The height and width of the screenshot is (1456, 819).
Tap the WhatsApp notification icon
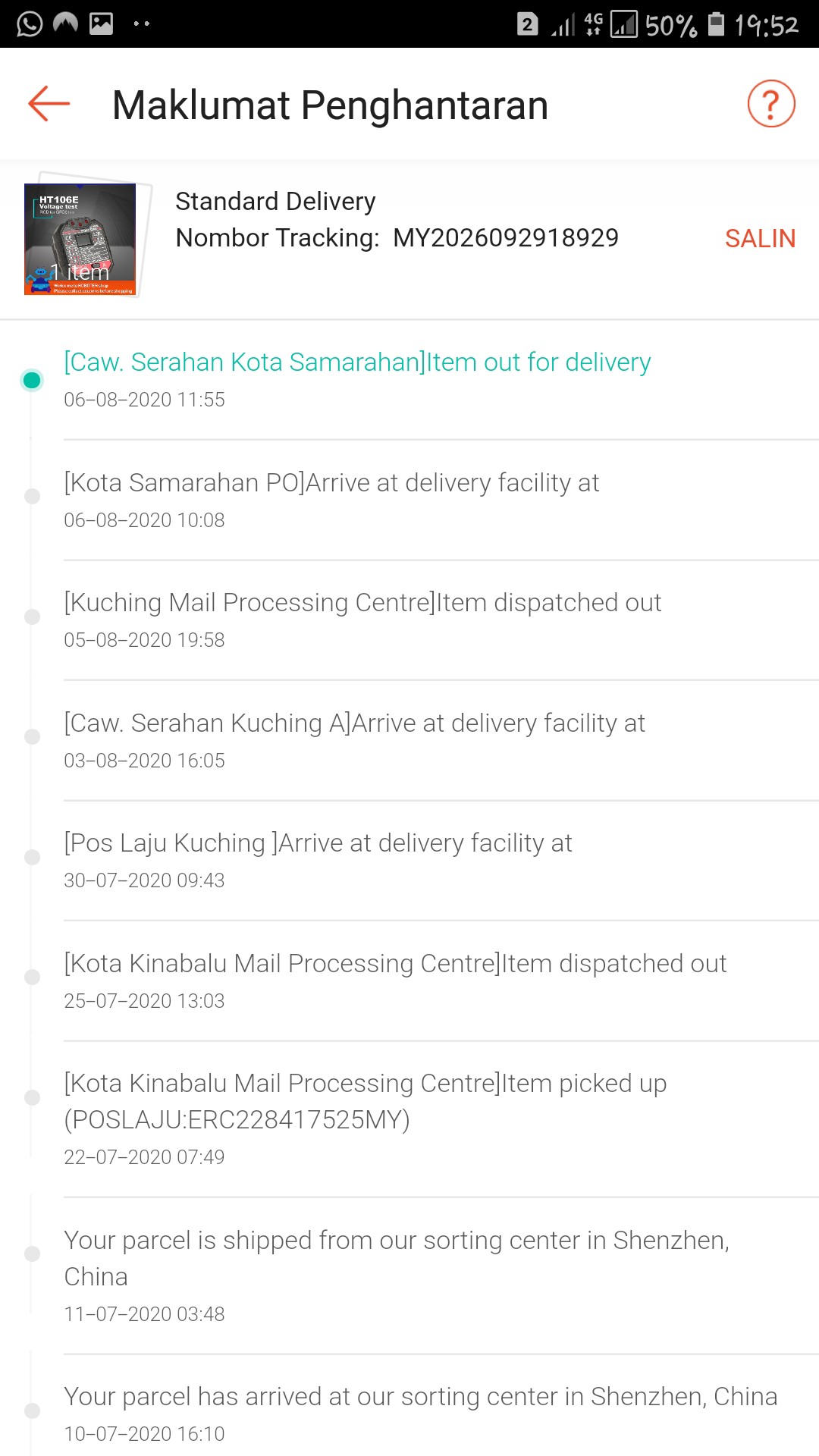(30, 24)
